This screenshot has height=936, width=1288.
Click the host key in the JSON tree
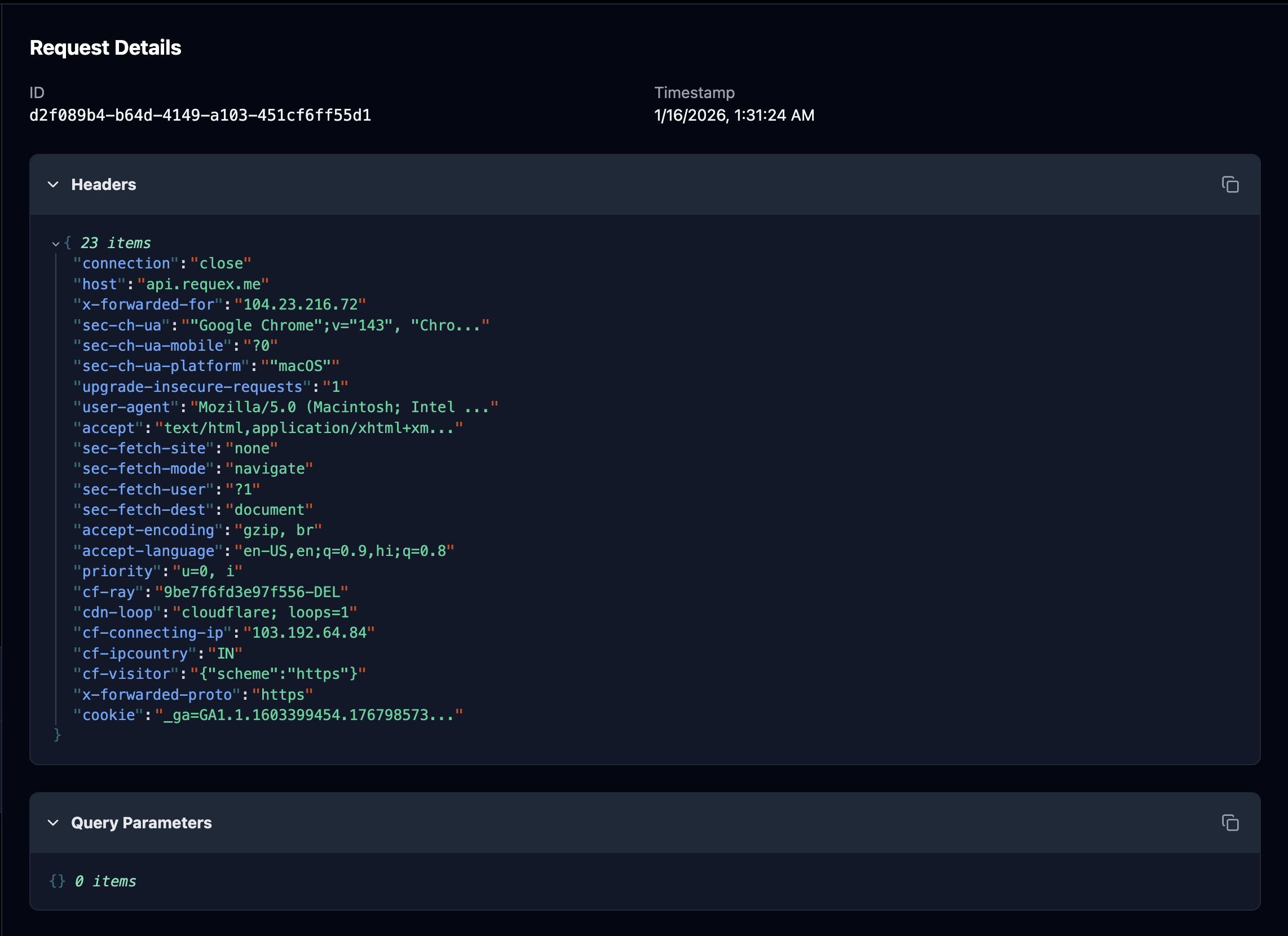coord(100,284)
